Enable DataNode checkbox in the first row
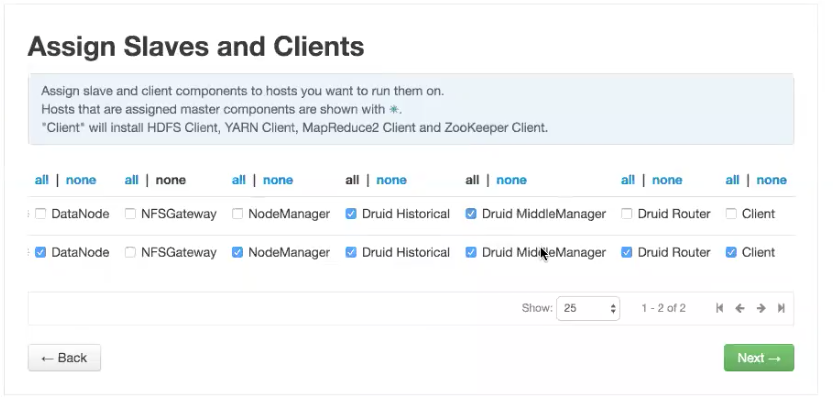The image size is (833, 400). [41, 214]
